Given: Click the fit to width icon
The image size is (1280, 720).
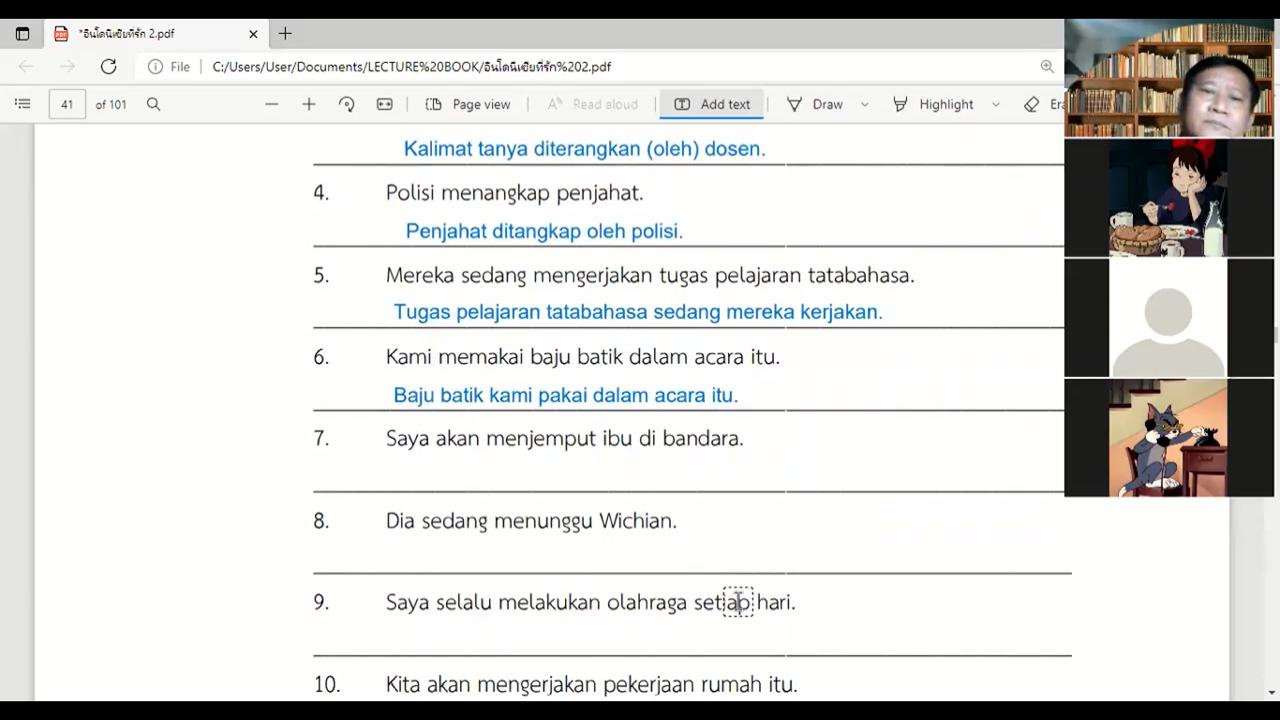Looking at the screenshot, I should pyautogui.click(x=384, y=104).
